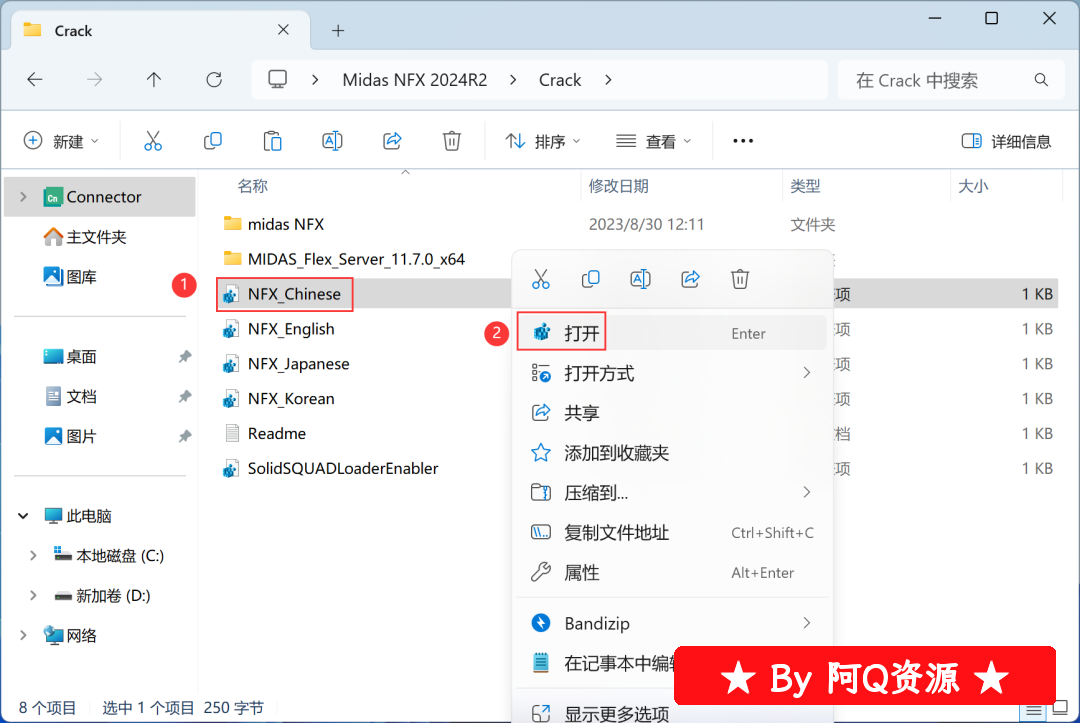Expand the 本地磁盘 (C:) node
1080x723 pixels.
(33, 556)
